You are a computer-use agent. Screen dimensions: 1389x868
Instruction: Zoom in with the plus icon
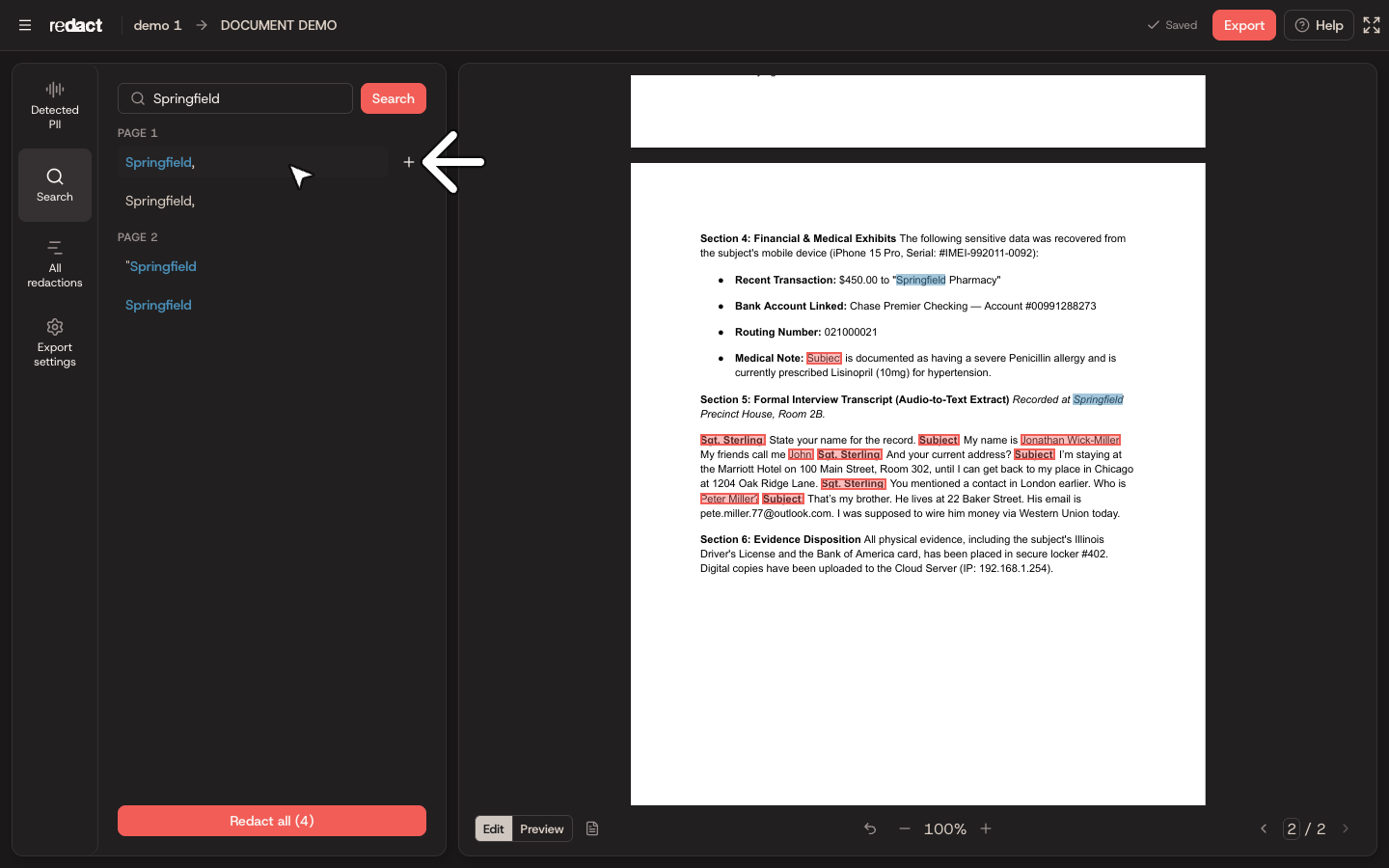986,828
